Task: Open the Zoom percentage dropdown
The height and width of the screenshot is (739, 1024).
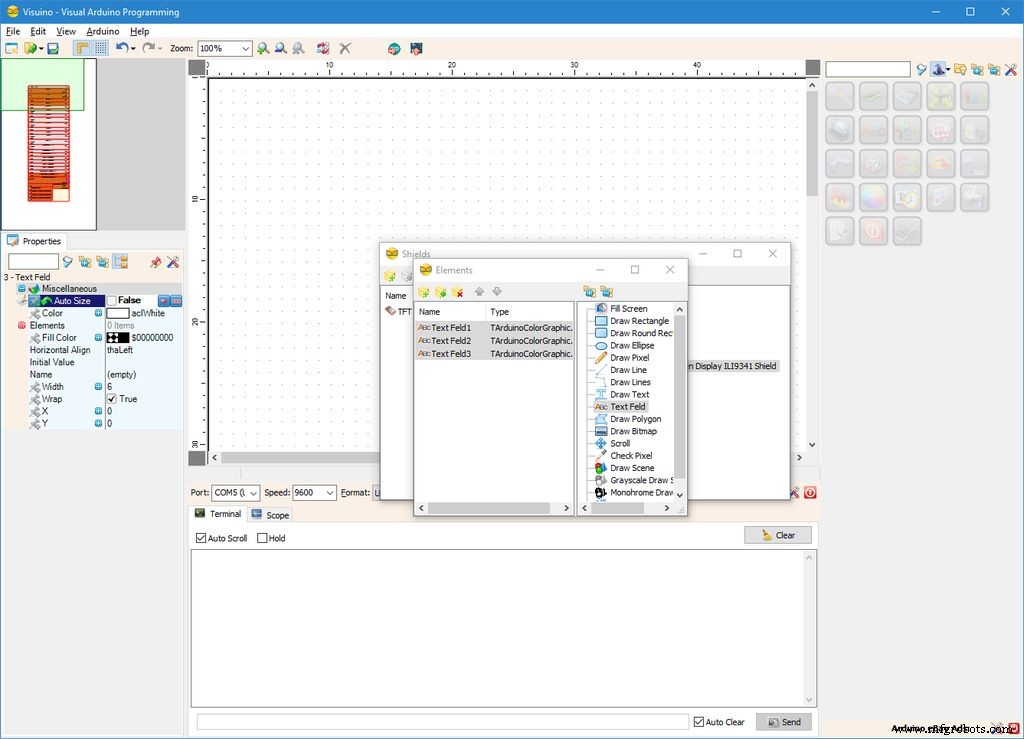Action: (245, 48)
